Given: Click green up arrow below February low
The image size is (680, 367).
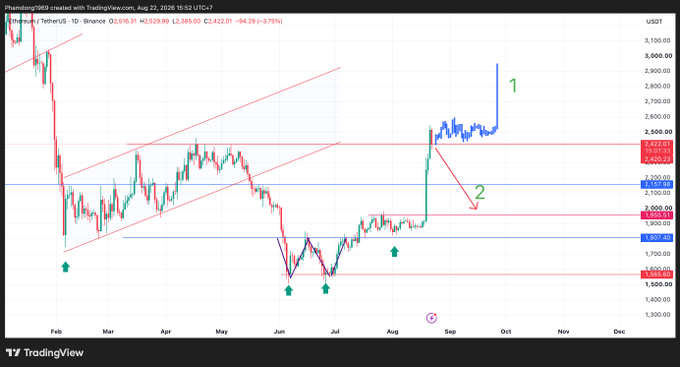Looking at the screenshot, I should (65, 266).
